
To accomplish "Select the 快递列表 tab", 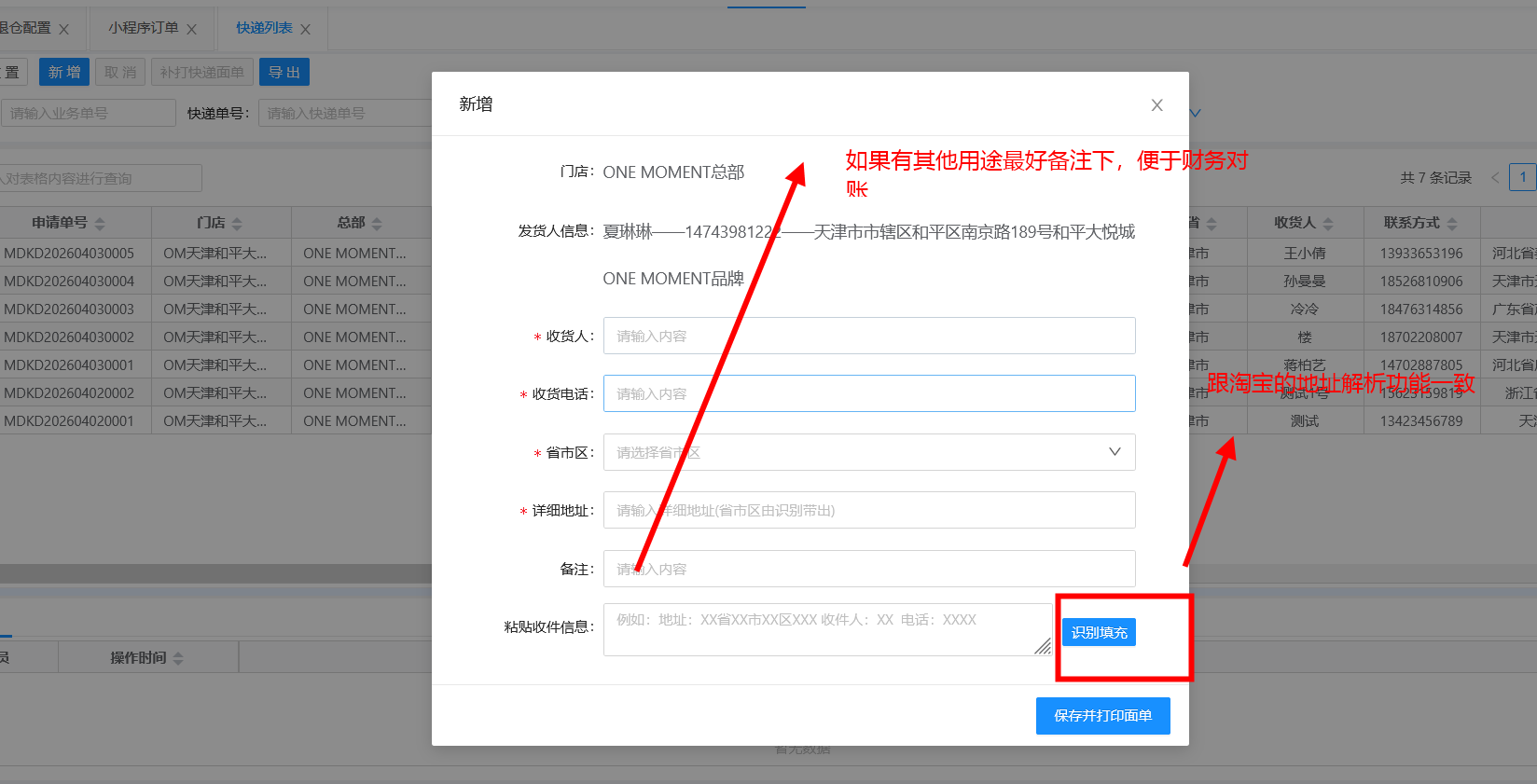I will pyautogui.click(x=264, y=28).
